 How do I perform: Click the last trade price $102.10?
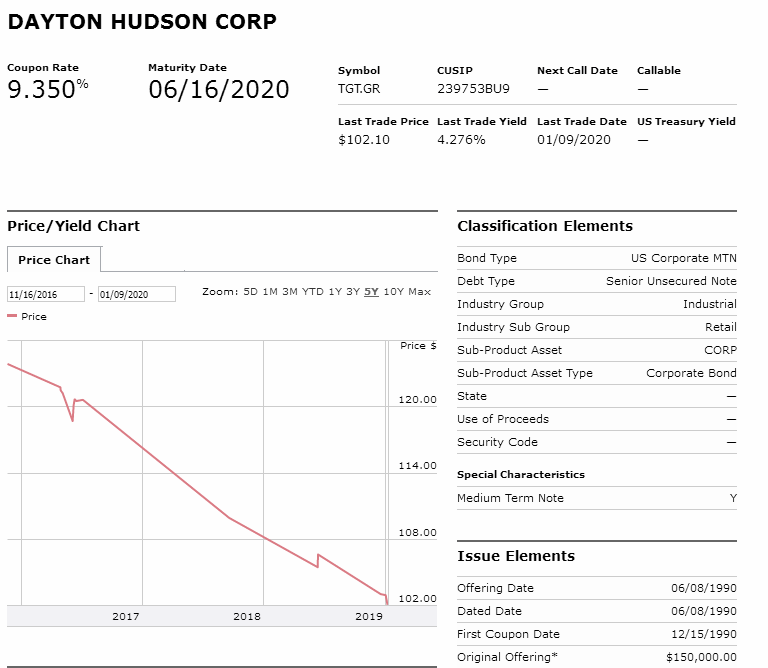point(364,140)
